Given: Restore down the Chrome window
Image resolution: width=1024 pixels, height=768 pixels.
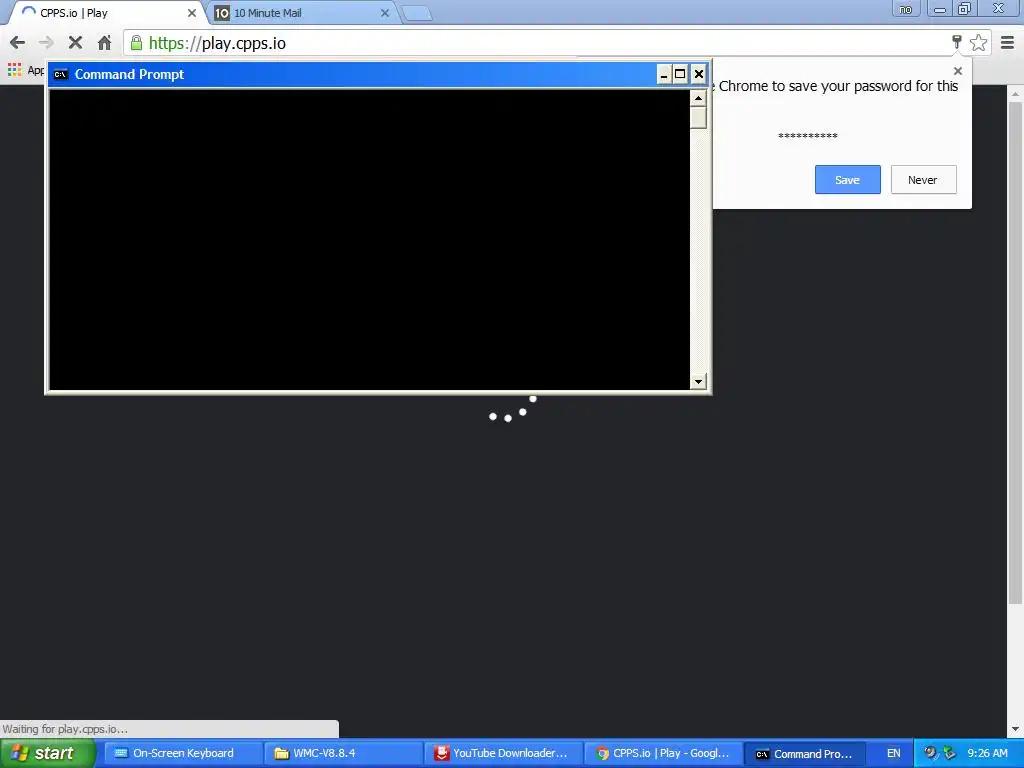Looking at the screenshot, I should coord(964,8).
